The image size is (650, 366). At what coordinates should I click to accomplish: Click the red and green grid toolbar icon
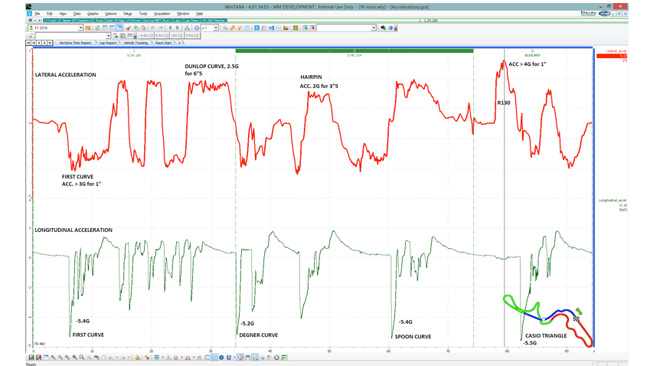click(296, 28)
